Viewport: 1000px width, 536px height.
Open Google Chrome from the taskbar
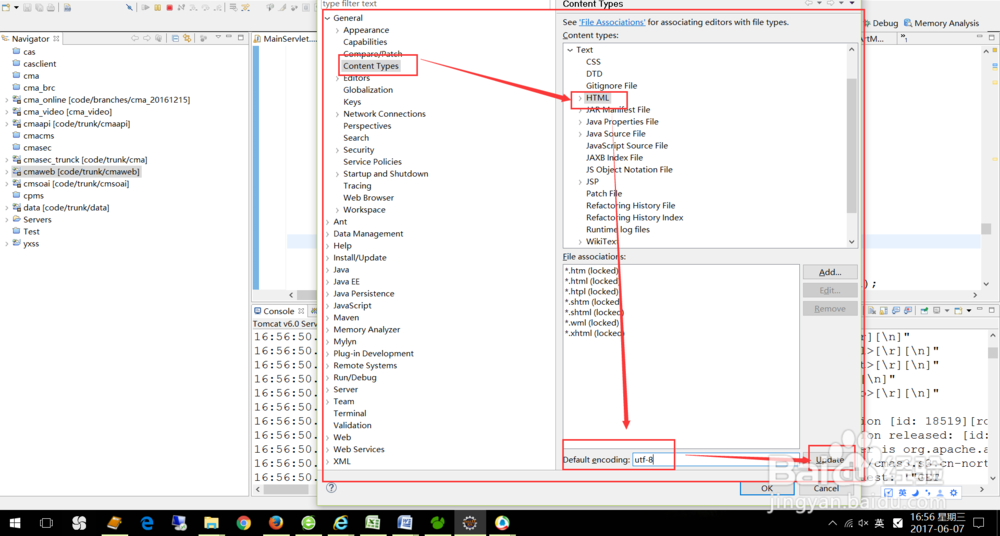click(x=243, y=523)
